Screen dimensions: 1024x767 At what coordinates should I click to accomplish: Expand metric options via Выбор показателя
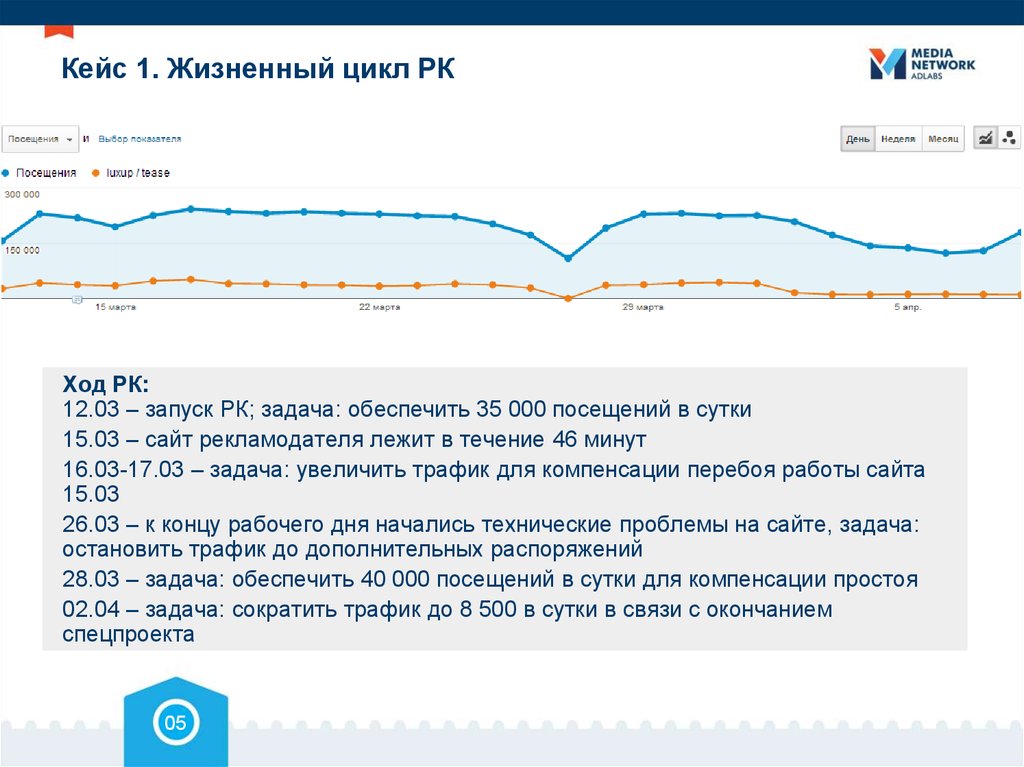tap(140, 138)
